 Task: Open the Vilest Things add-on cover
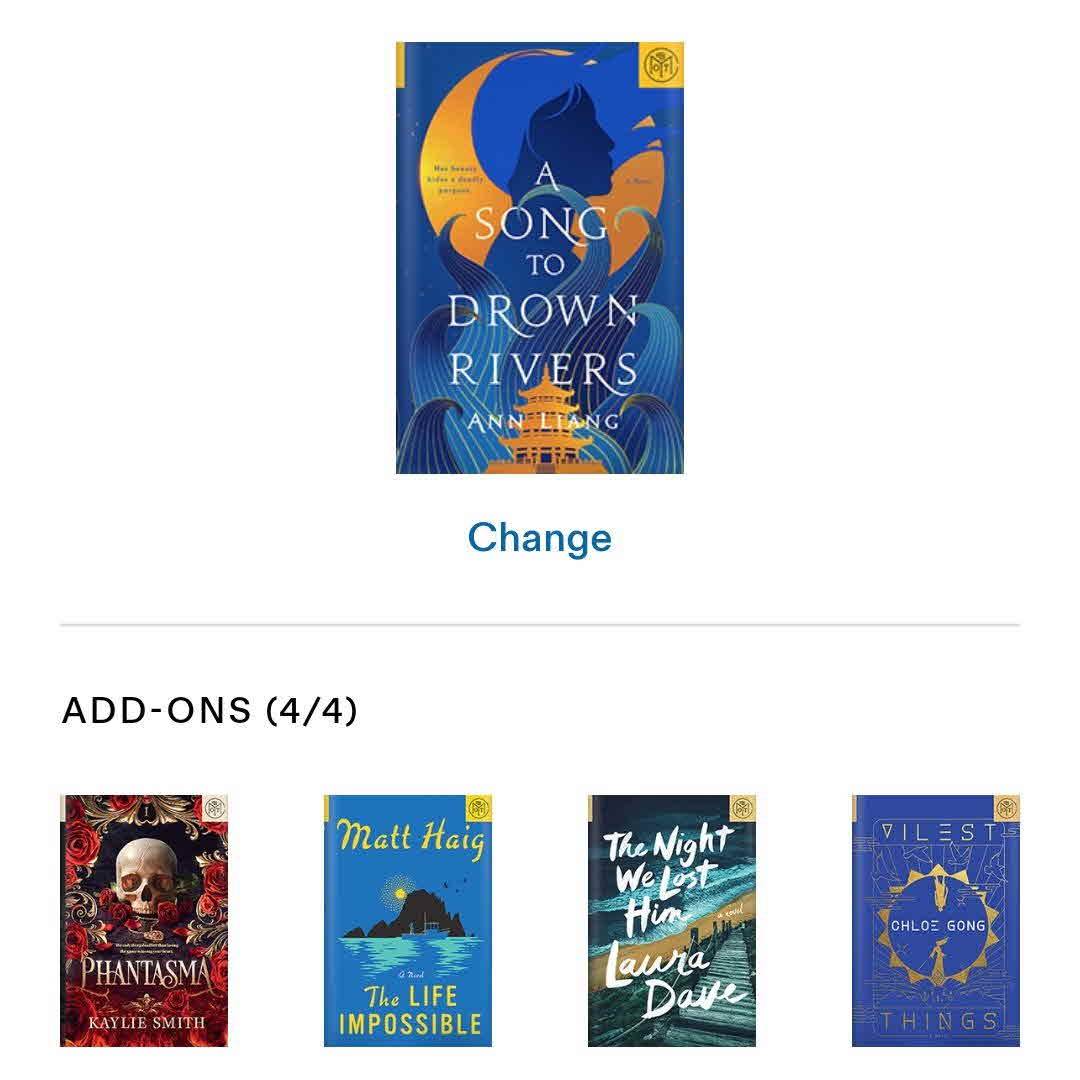coord(935,921)
